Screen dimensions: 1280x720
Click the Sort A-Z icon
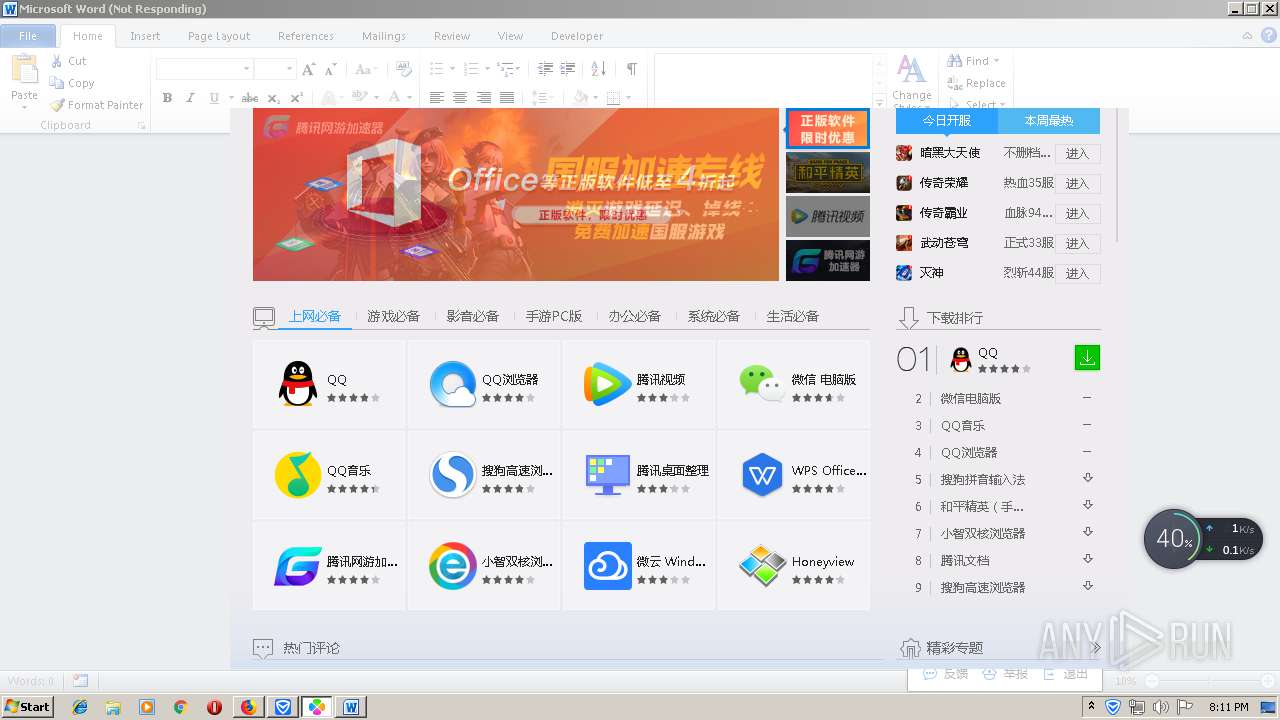pos(598,69)
